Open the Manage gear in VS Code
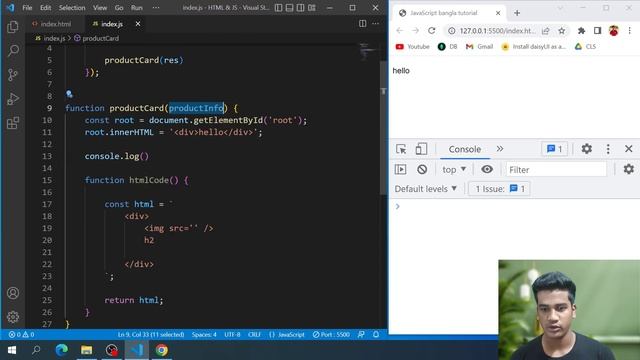 (x=13, y=317)
